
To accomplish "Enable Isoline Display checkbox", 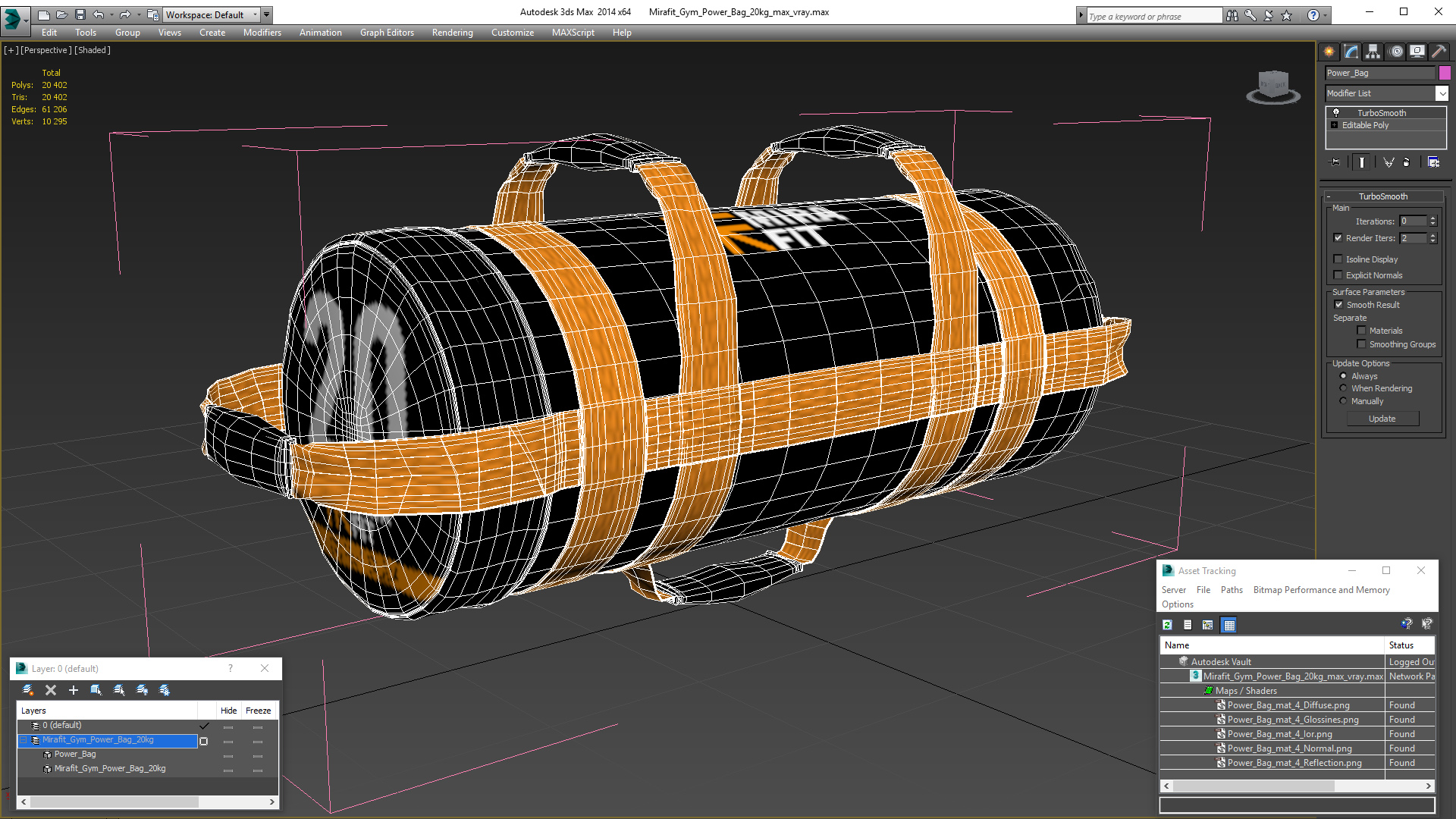I will (1338, 259).
